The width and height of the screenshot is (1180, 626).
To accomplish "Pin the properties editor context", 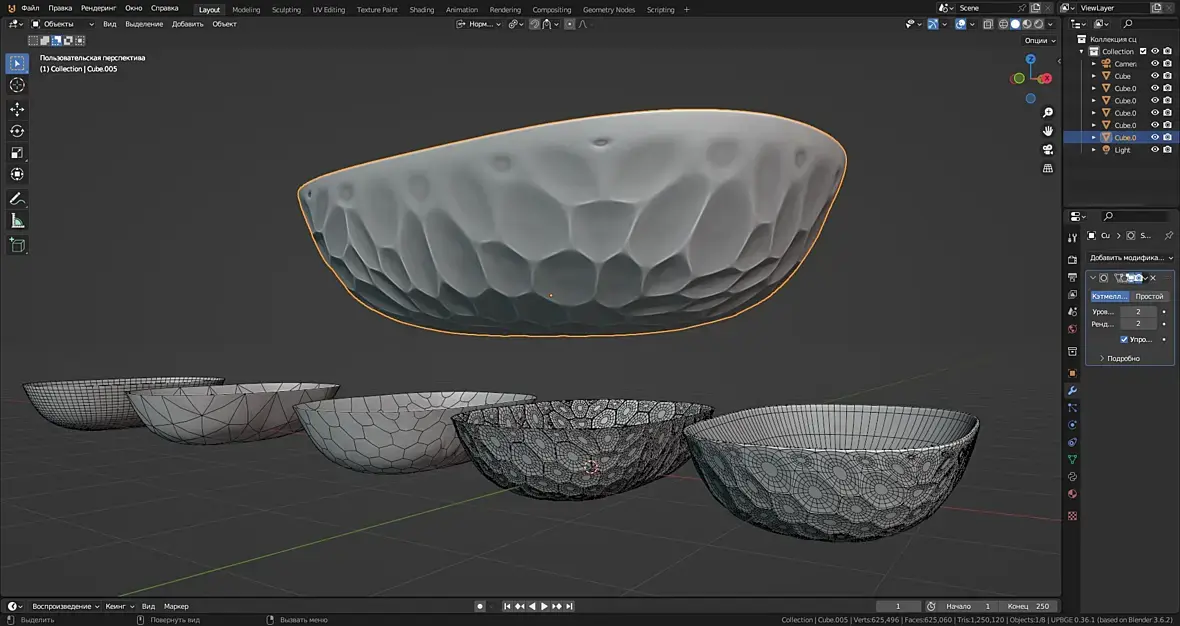I will coord(1169,236).
